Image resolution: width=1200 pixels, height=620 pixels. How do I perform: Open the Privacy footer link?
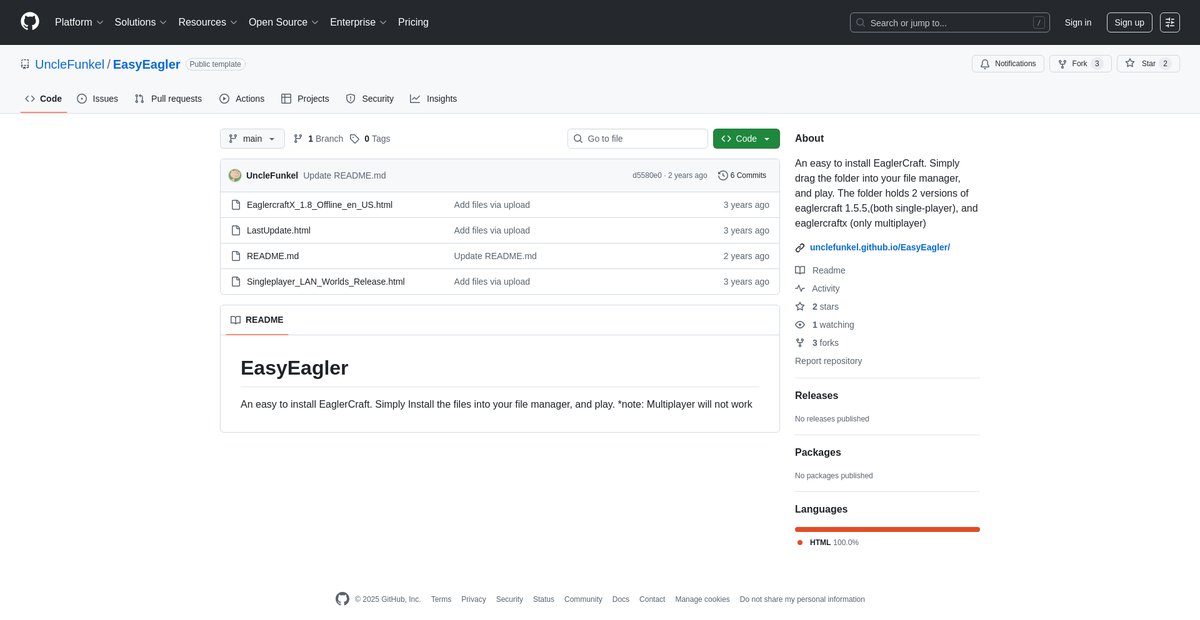(x=474, y=599)
